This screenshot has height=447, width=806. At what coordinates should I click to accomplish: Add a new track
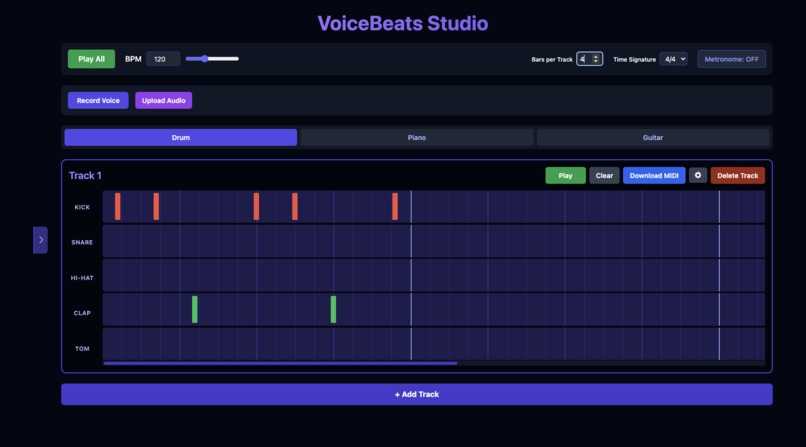tap(416, 394)
